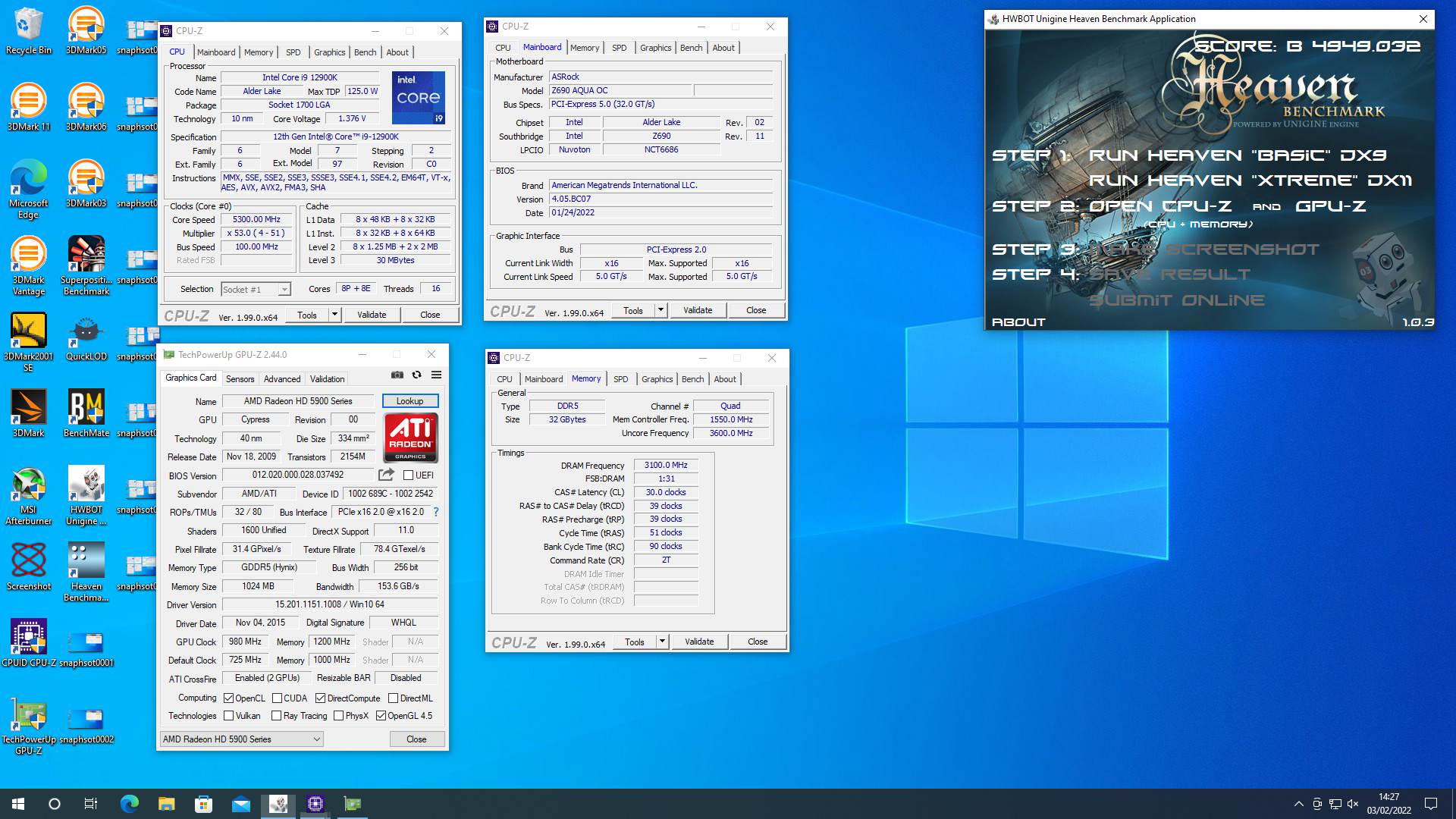
Task: Toggle DirectML checkbox in GPU-Z
Action: 393,698
